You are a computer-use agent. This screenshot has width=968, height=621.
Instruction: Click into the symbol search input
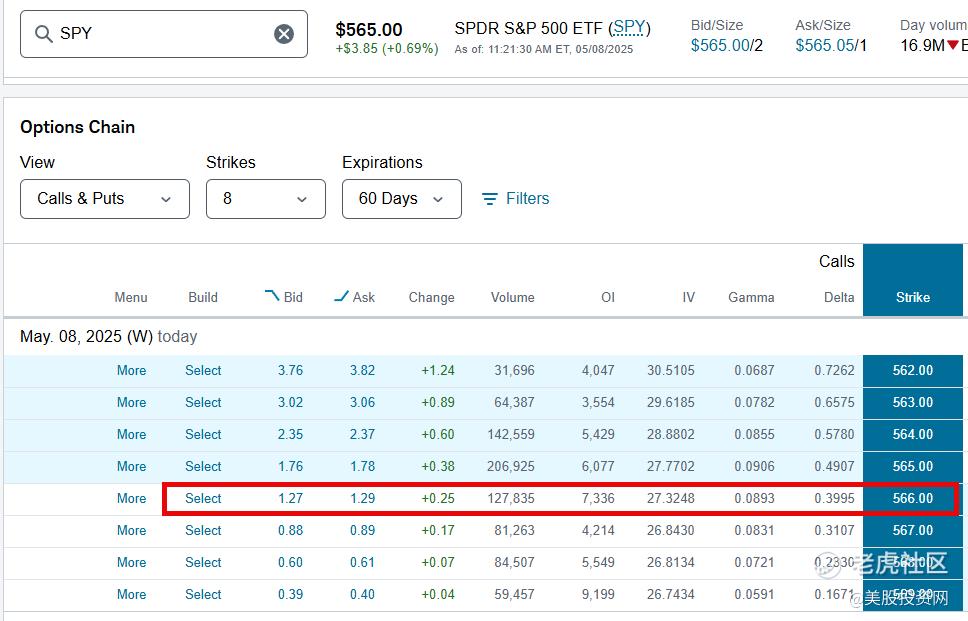coord(160,34)
